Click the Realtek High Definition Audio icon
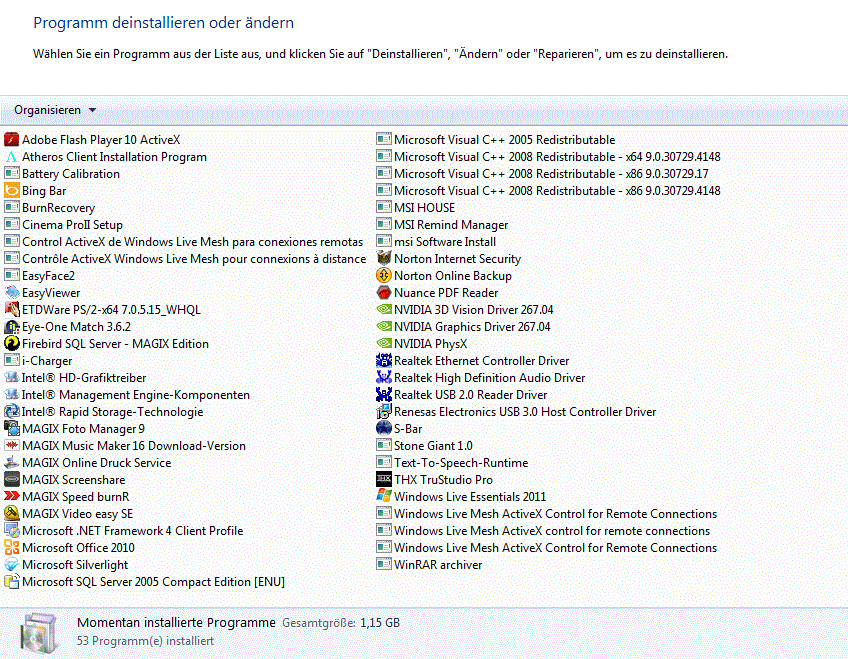 point(383,378)
